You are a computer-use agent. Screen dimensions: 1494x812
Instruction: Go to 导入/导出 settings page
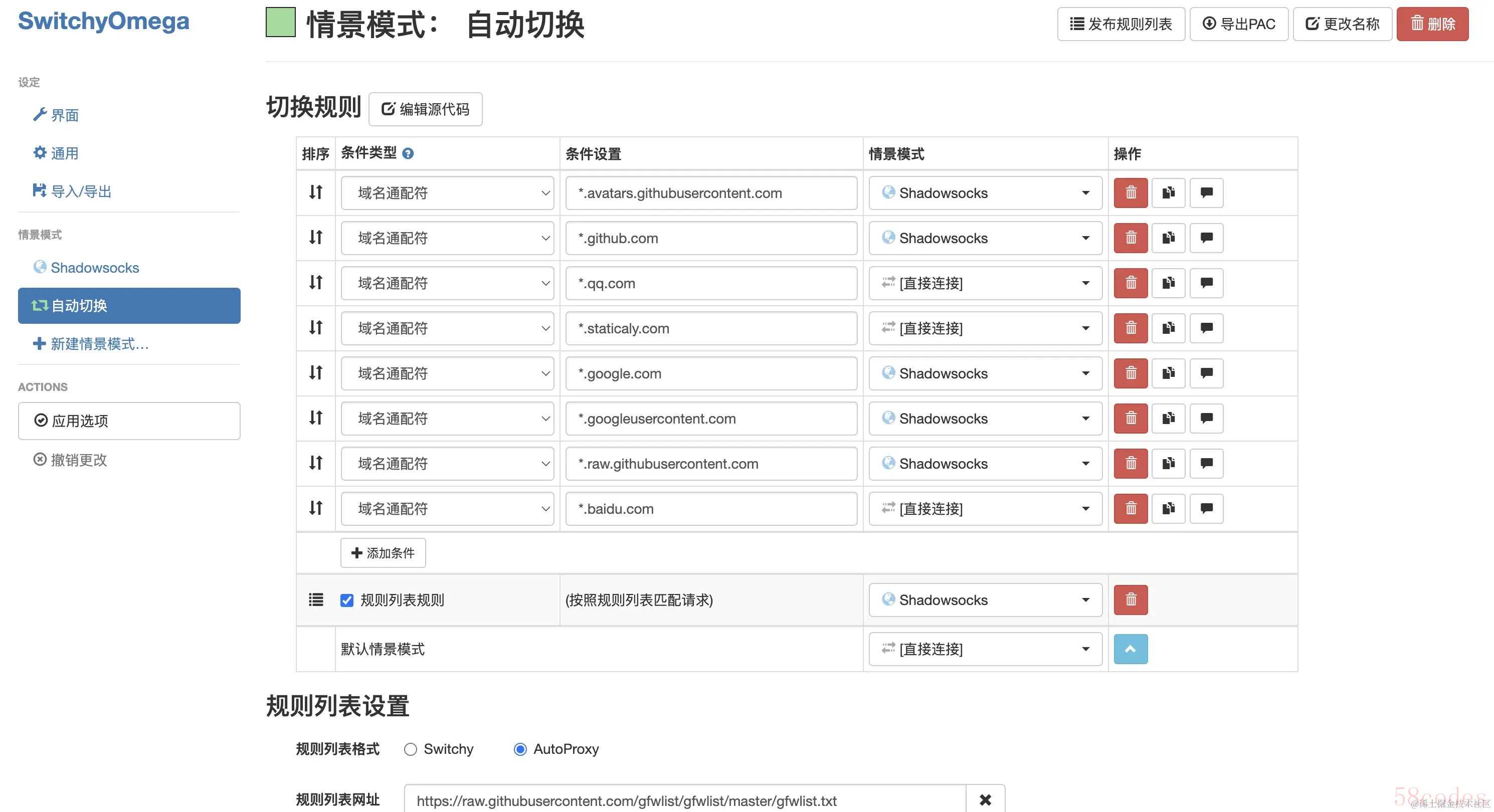pos(81,191)
